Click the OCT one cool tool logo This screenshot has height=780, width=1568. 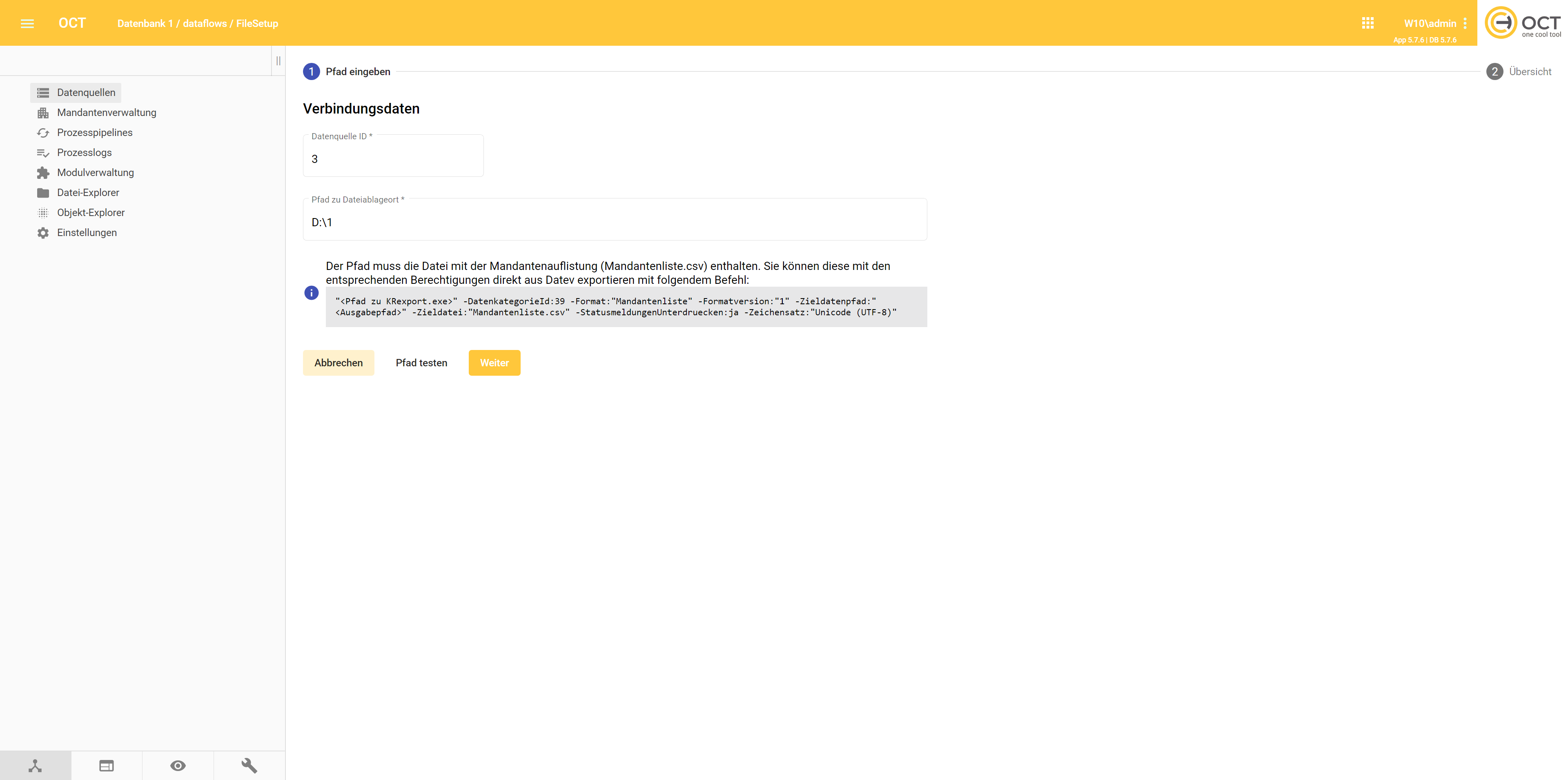tap(1523, 23)
